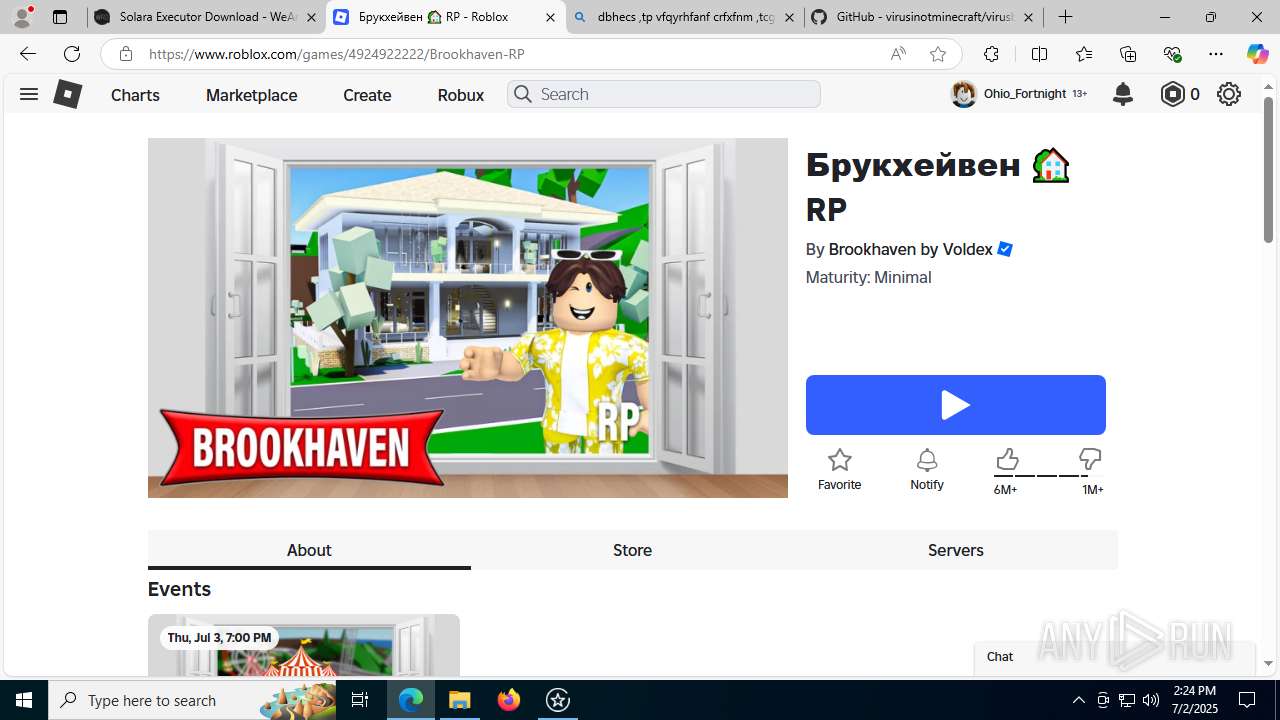Click the 13+ age label
This screenshot has height=720, width=1280.
pyautogui.click(x=1079, y=94)
